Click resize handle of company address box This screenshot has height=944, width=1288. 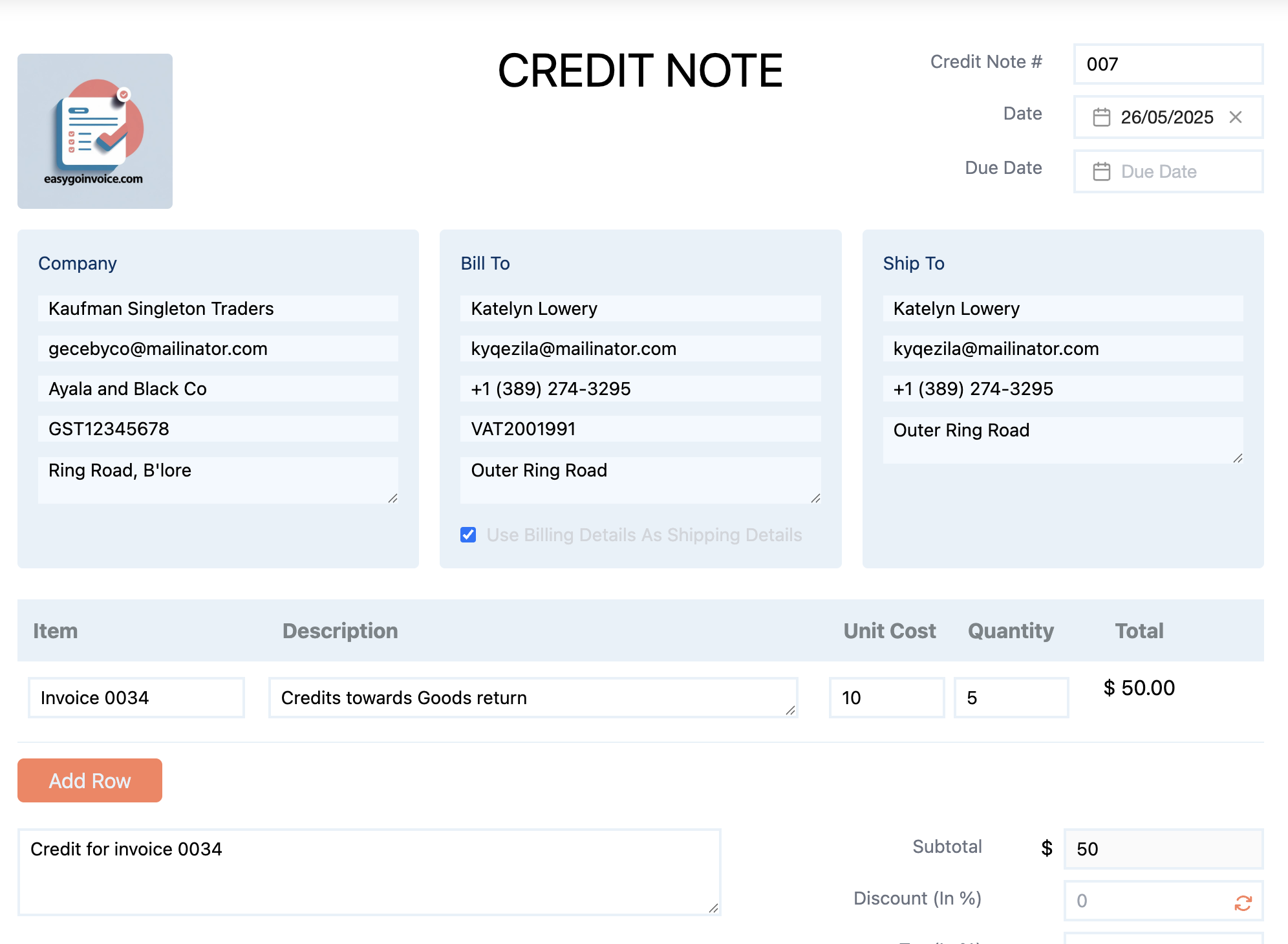pos(392,498)
